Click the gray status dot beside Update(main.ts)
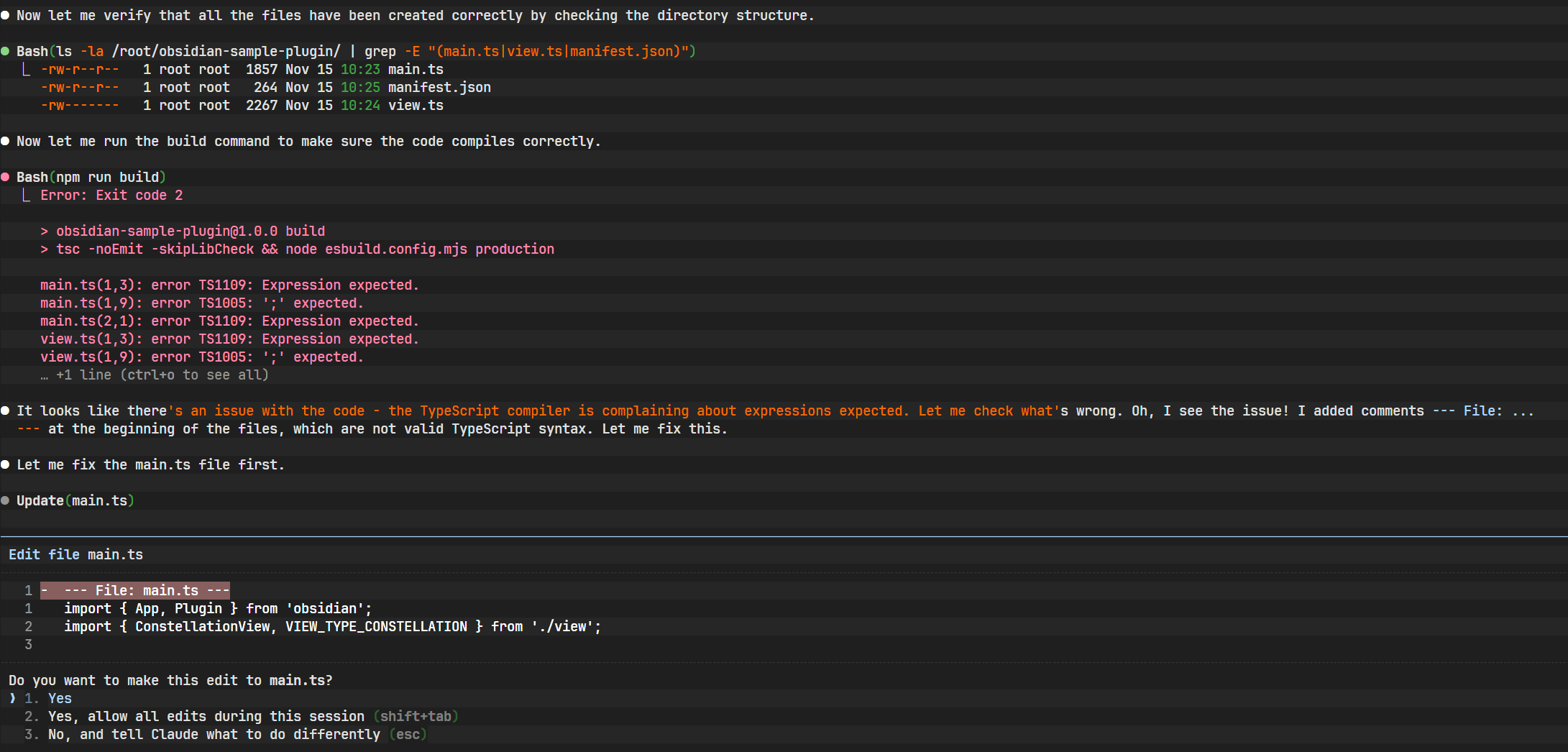 pyautogui.click(x=5, y=500)
